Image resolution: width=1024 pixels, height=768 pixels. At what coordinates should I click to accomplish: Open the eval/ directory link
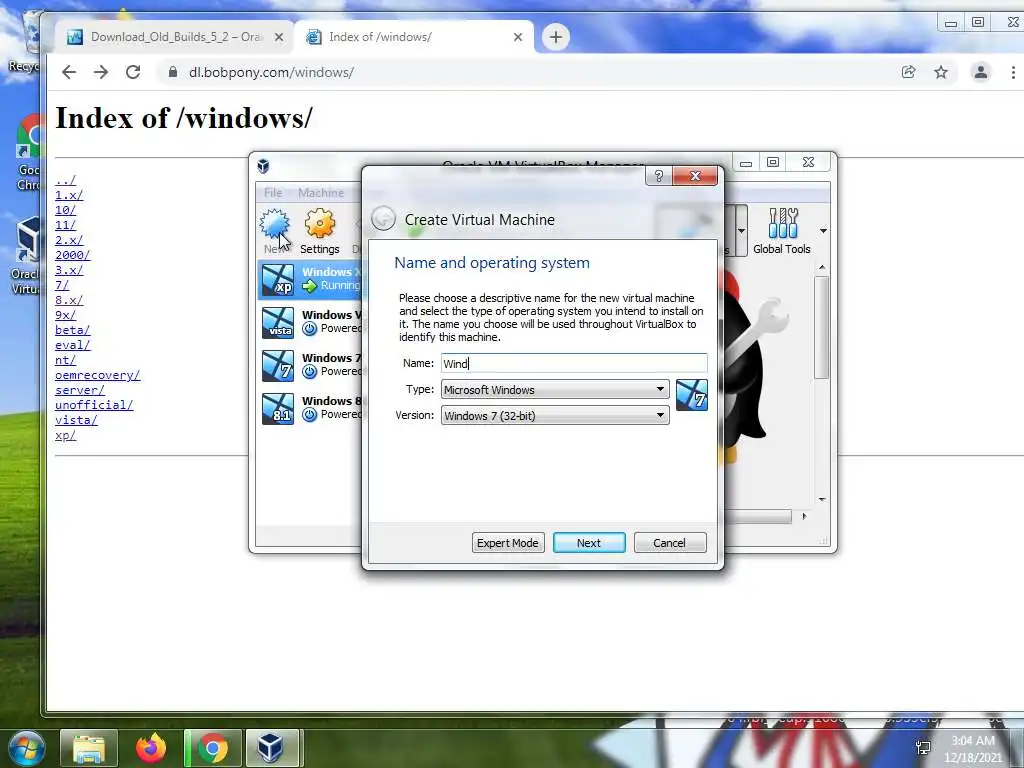(72, 345)
